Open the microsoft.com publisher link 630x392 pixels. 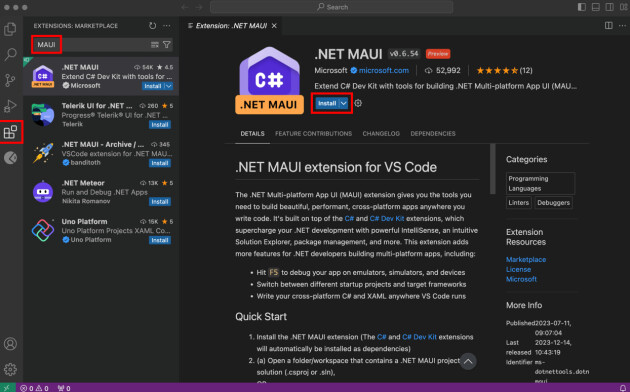tap(384, 70)
